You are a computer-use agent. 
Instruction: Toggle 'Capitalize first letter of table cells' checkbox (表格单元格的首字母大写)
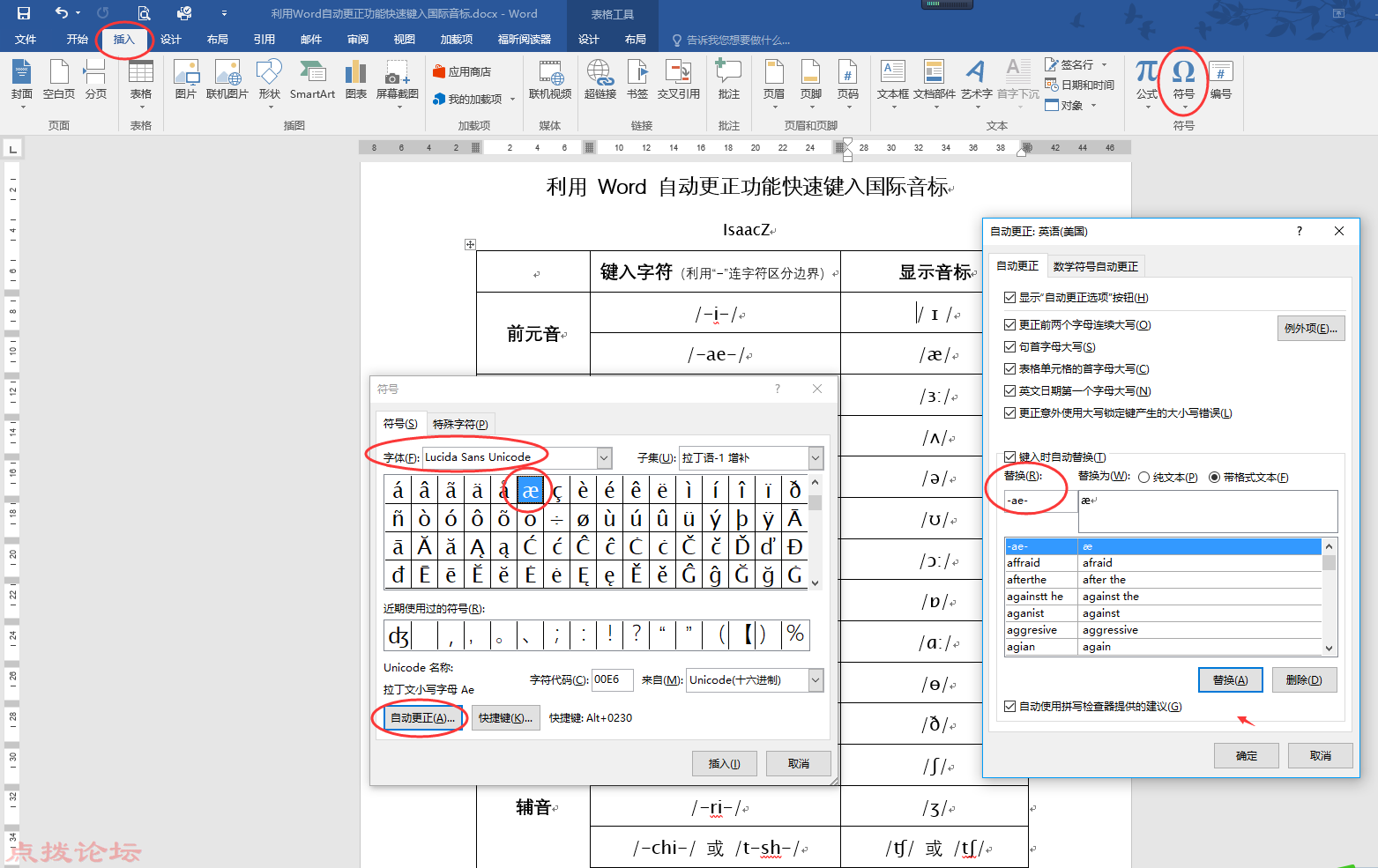(x=1010, y=369)
